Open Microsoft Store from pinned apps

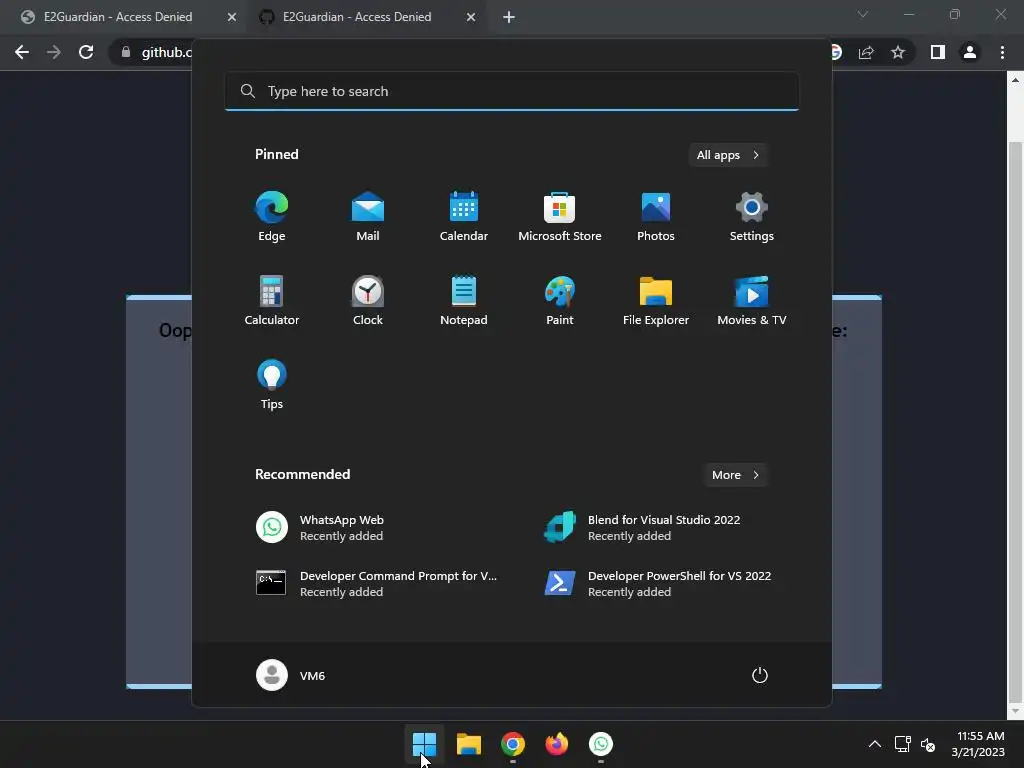tap(560, 217)
